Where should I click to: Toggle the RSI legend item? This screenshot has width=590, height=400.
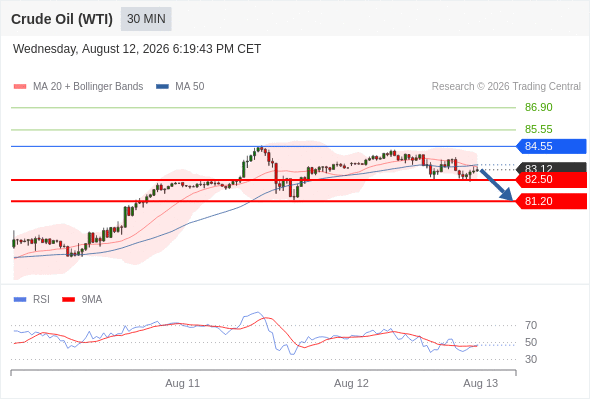32,300
